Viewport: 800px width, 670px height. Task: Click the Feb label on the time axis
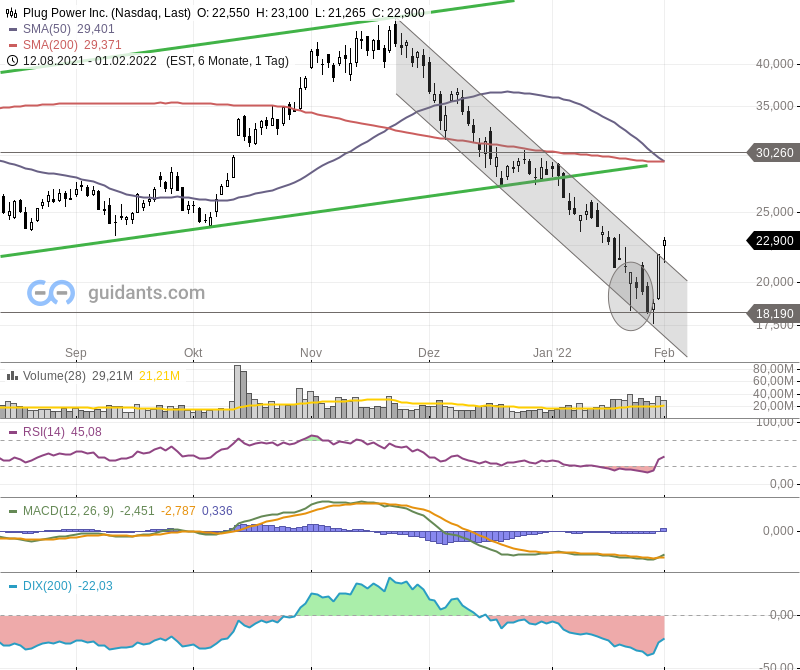pyautogui.click(x=664, y=353)
